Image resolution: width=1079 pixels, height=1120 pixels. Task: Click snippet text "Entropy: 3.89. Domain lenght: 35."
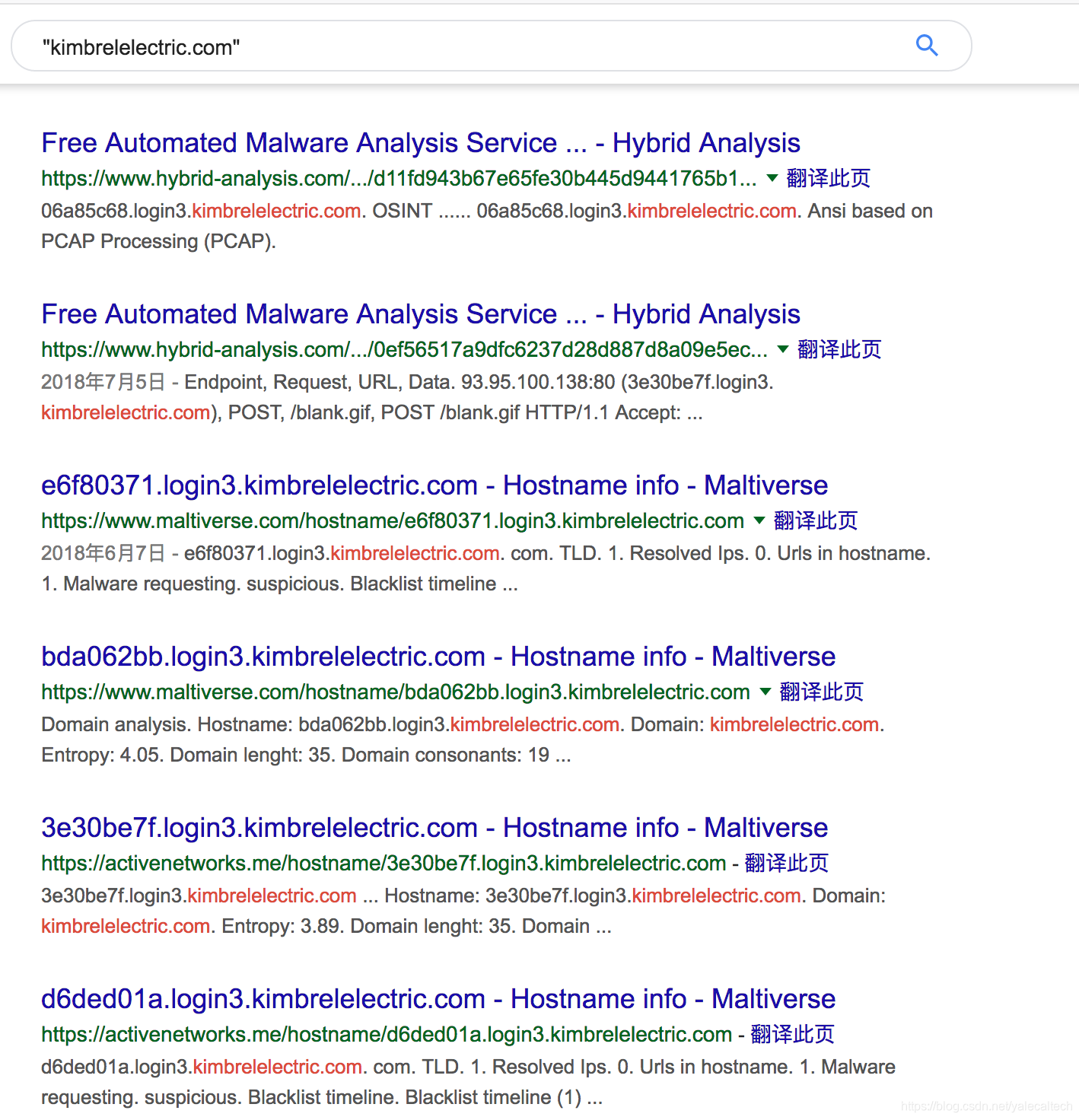pyautogui.click(x=369, y=926)
